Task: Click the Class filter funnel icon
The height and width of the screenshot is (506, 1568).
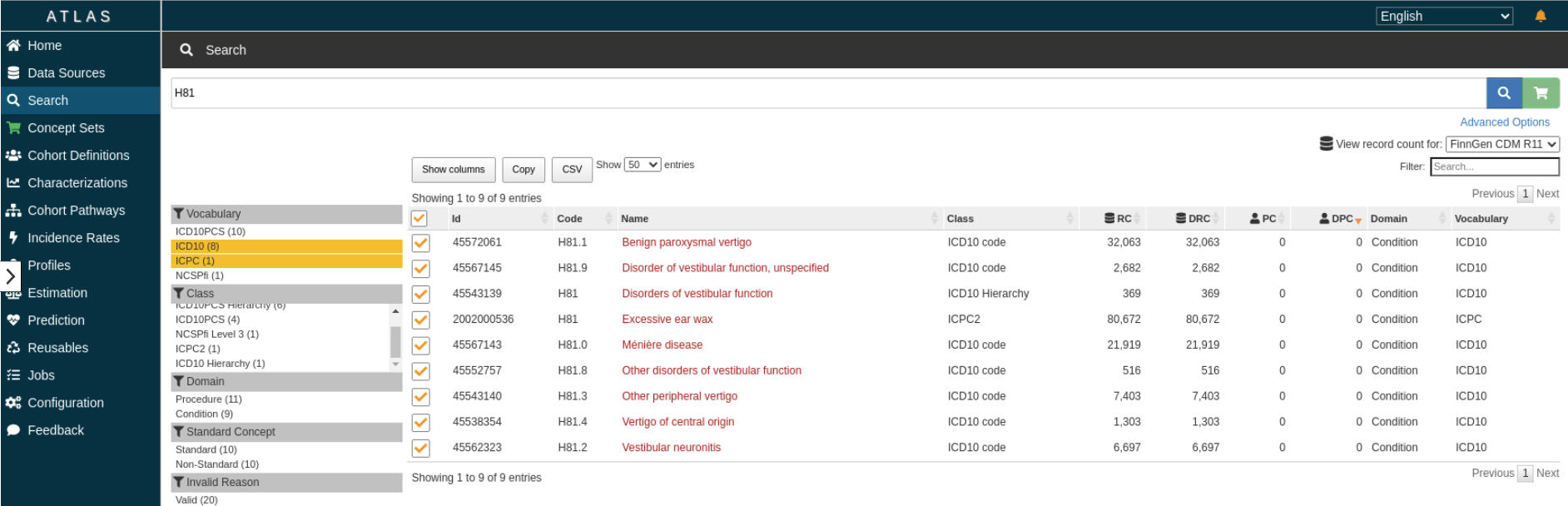Action: 179,294
